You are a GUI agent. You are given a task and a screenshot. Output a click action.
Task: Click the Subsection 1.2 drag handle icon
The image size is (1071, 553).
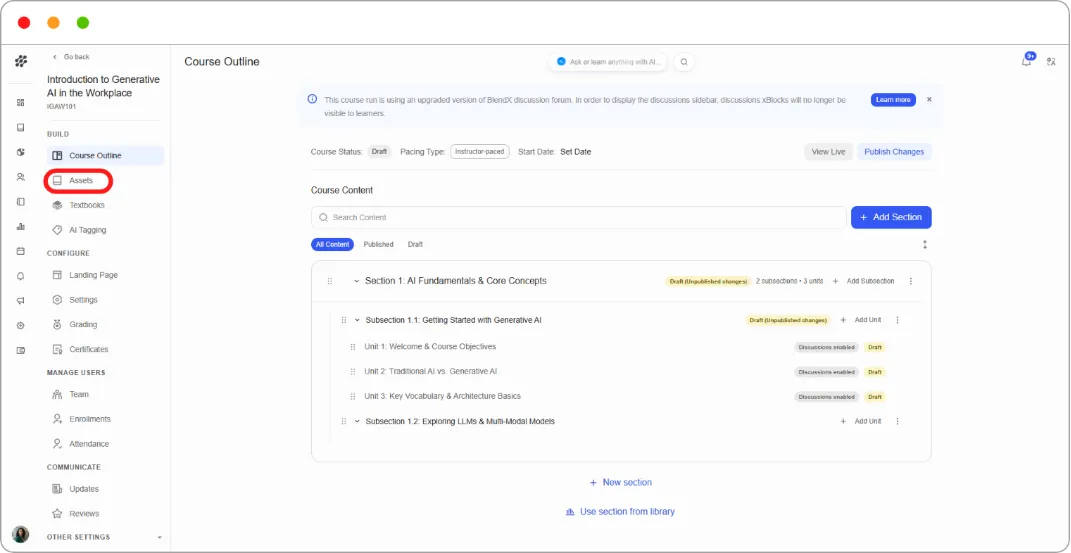pos(344,421)
